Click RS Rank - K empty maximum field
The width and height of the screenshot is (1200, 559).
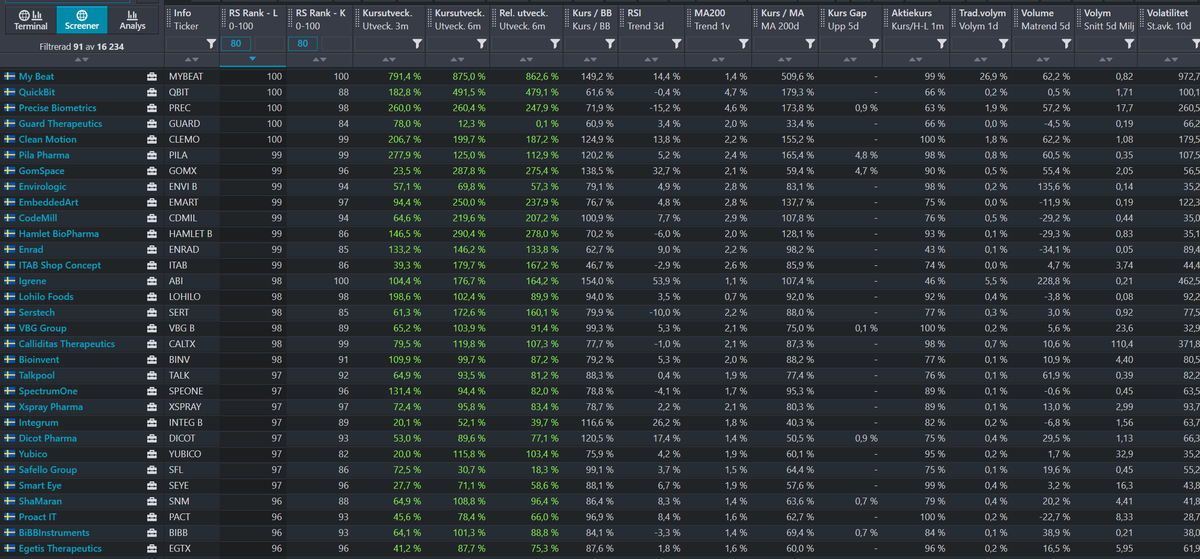335,44
